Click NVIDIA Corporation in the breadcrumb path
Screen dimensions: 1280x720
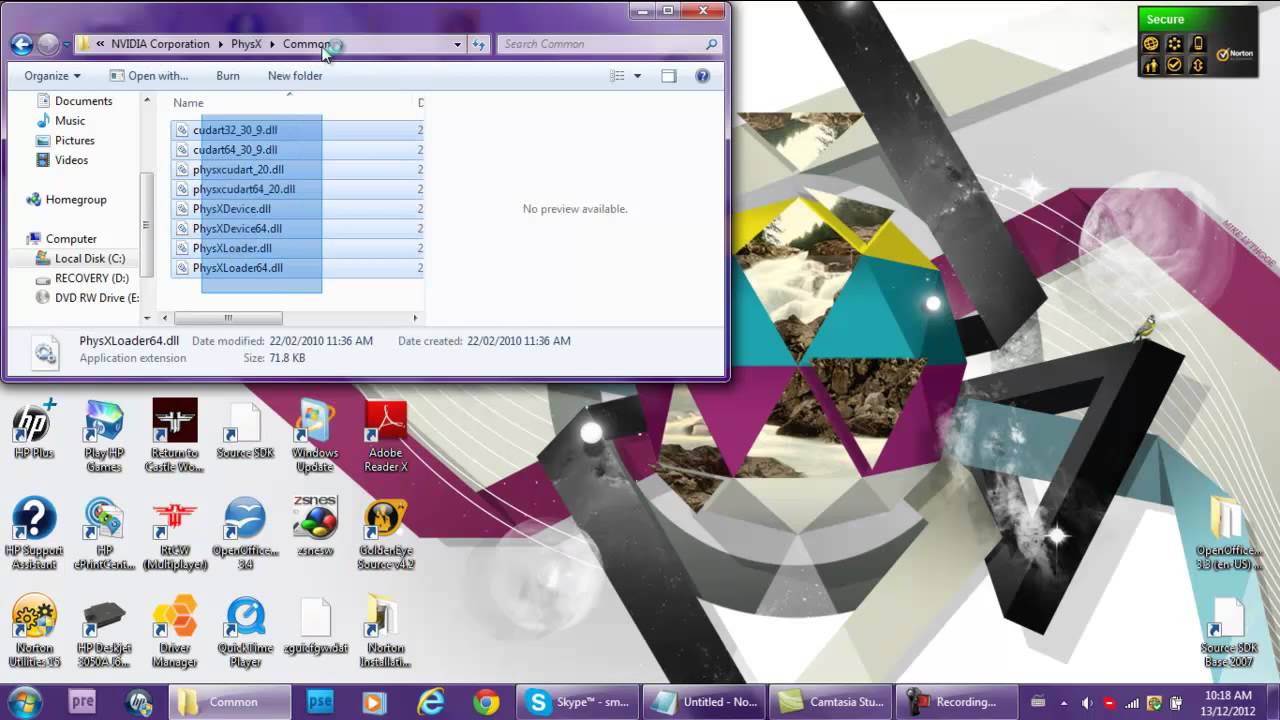tap(160, 44)
